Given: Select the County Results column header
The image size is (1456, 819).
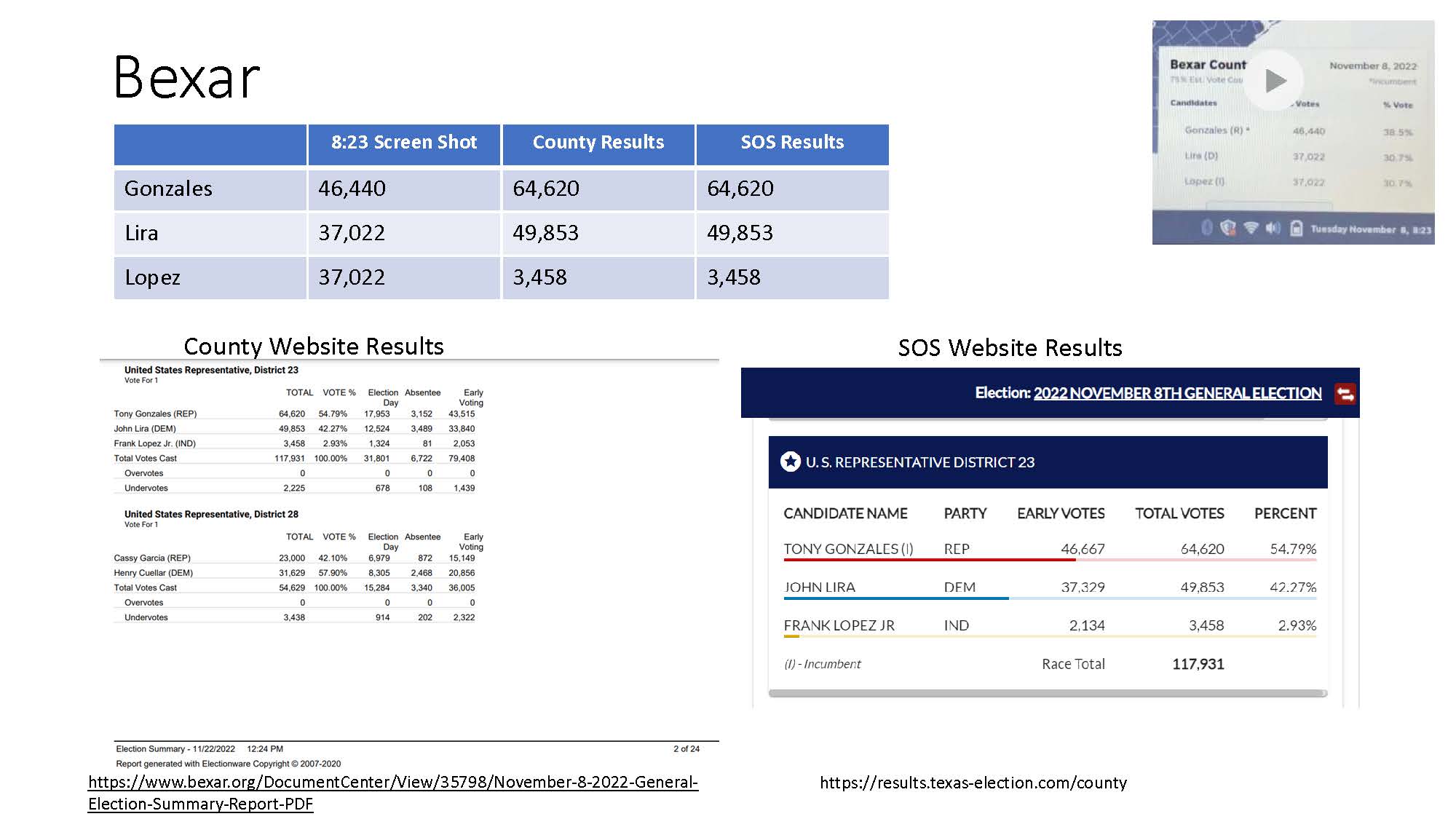Looking at the screenshot, I should point(598,143).
